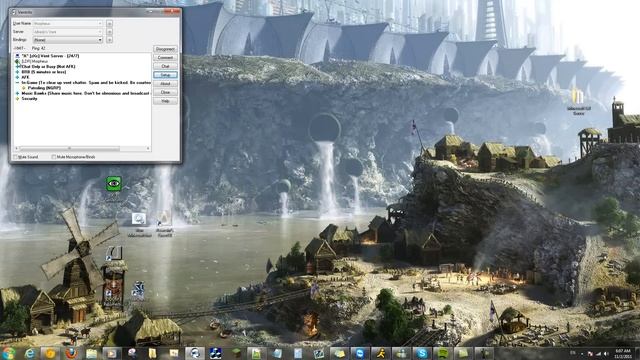640x360 pixels.
Task: Click the Comment button
Action: [x=165, y=58]
